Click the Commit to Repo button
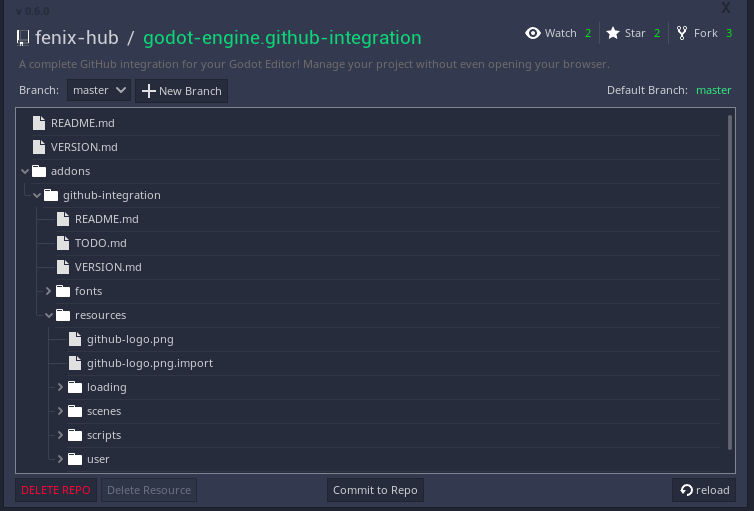The height and width of the screenshot is (511, 754). [x=375, y=490]
